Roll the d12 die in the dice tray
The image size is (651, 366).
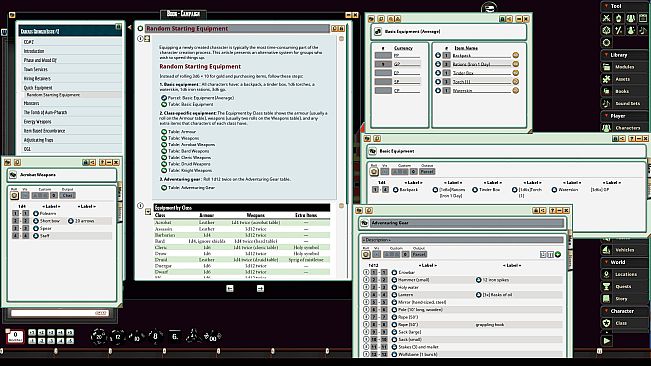pos(117,337)
